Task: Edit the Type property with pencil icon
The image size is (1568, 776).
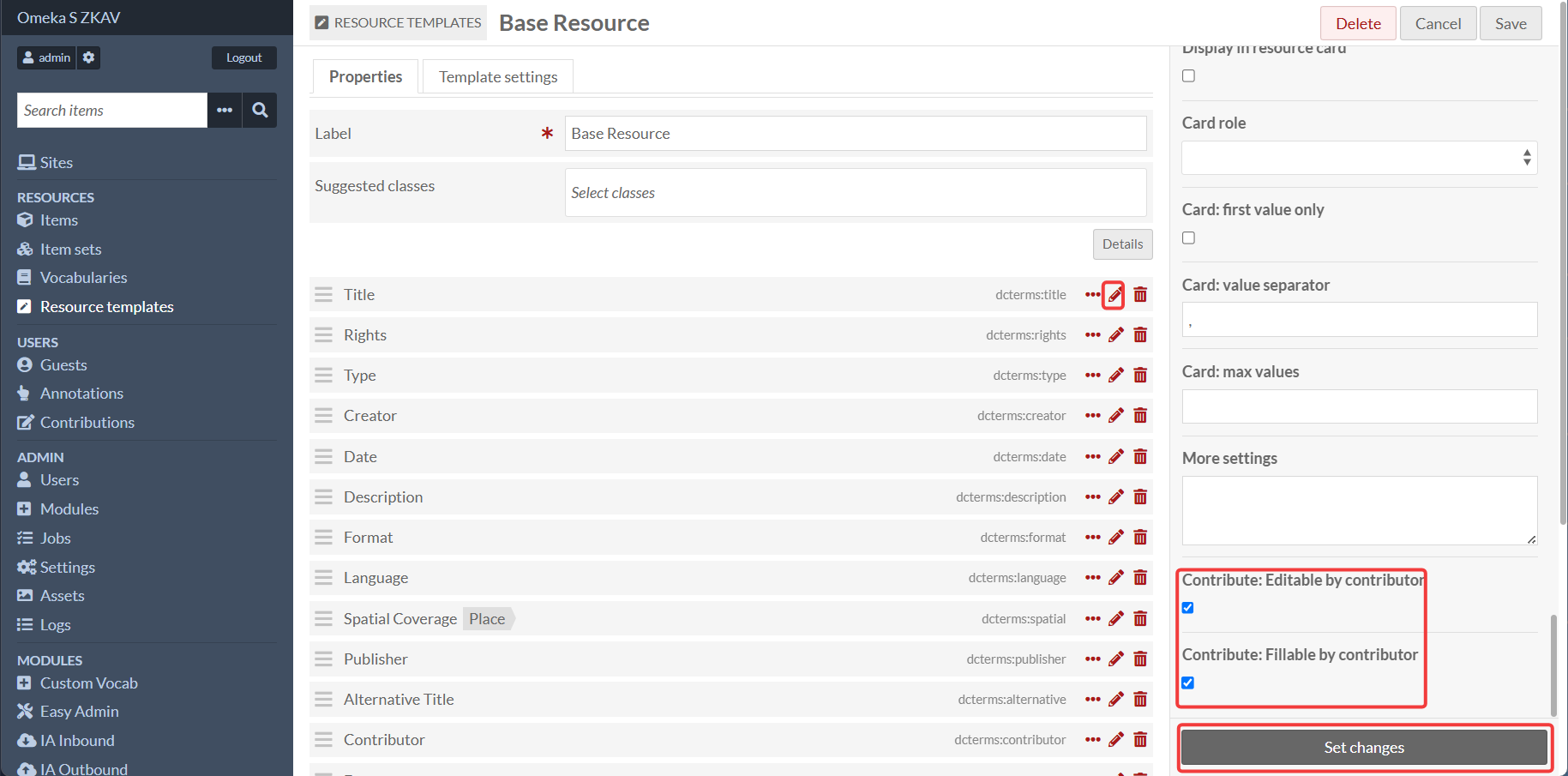Action: 1115,376
